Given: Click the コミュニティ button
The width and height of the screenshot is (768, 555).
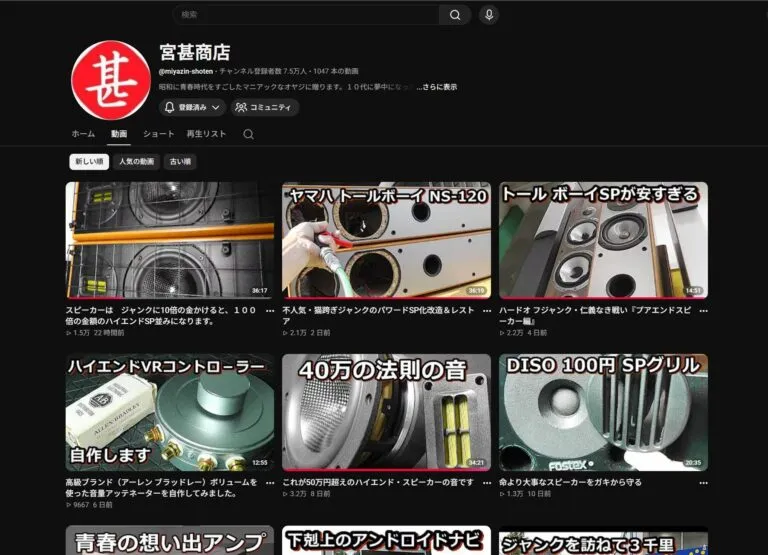Looking at the screenshot, I should click(x=264, y=107).
